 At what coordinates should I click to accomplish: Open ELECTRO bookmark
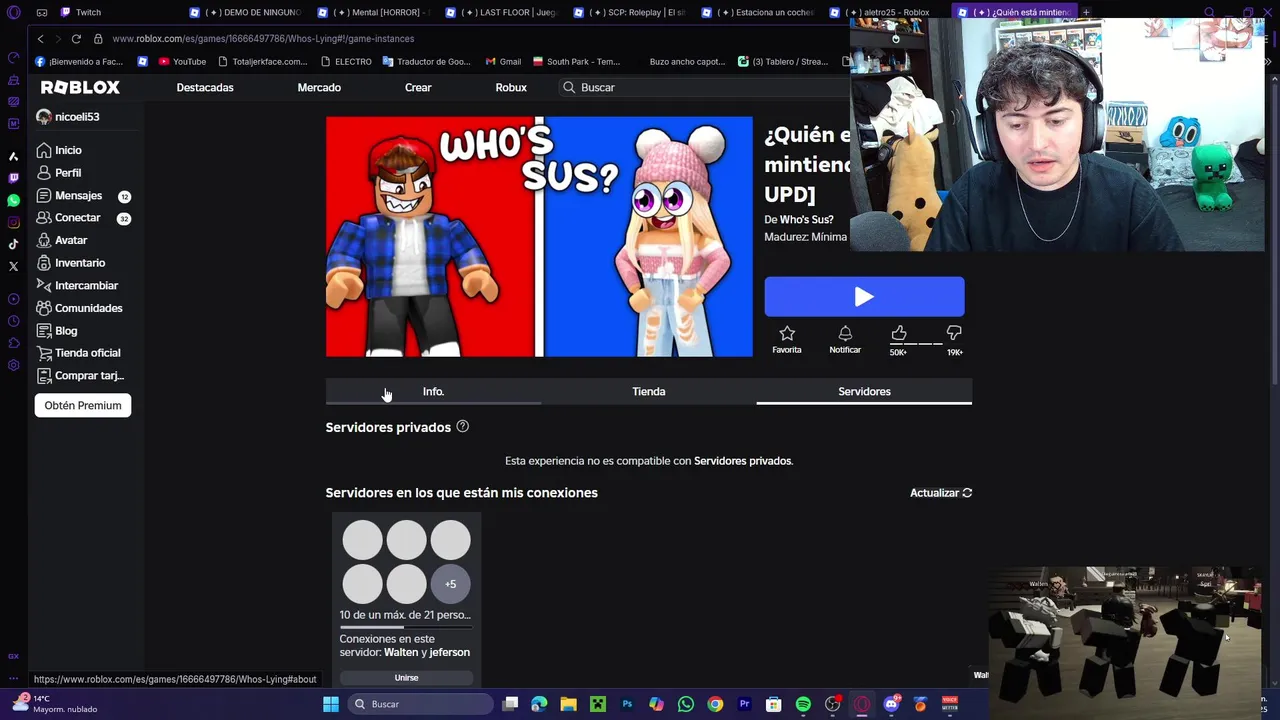pos(346,61)
